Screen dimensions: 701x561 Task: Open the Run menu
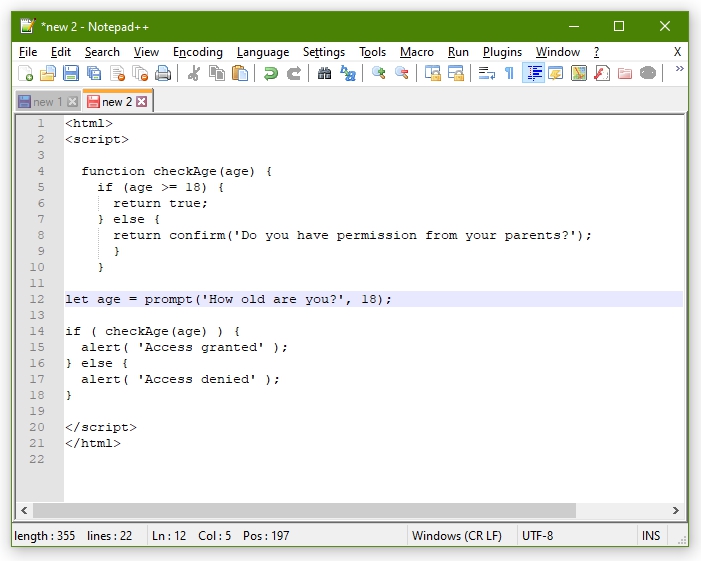coord(458,52)
